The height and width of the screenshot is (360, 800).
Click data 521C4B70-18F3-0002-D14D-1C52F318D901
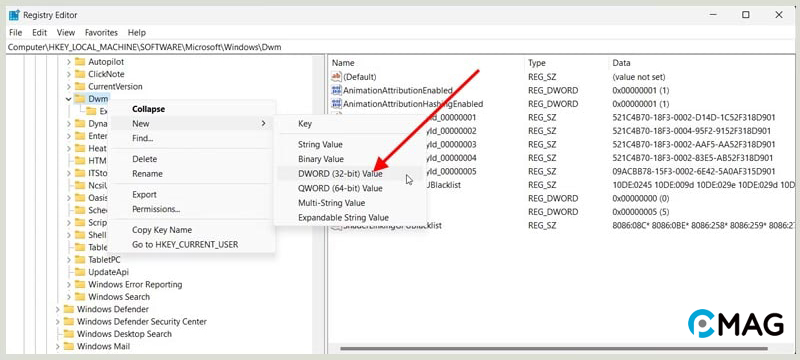694,117
